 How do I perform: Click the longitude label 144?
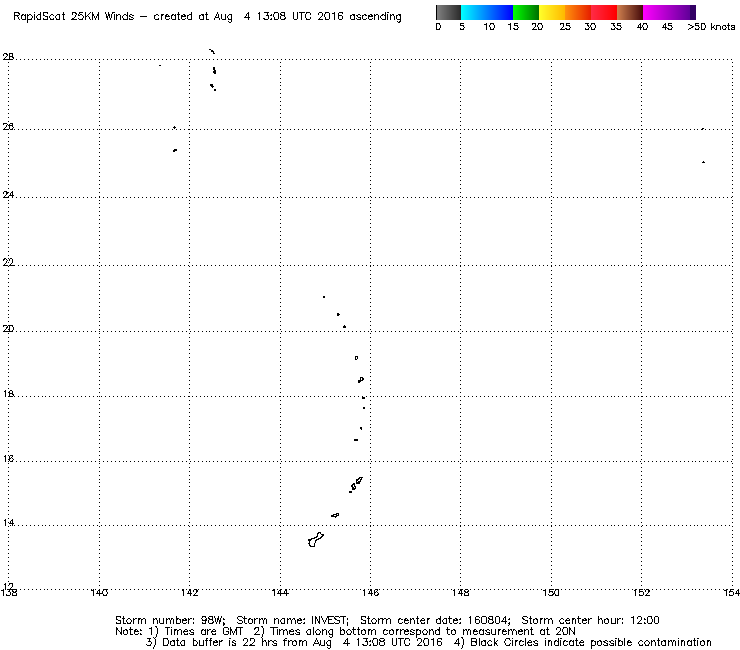(x=280, y=592)
